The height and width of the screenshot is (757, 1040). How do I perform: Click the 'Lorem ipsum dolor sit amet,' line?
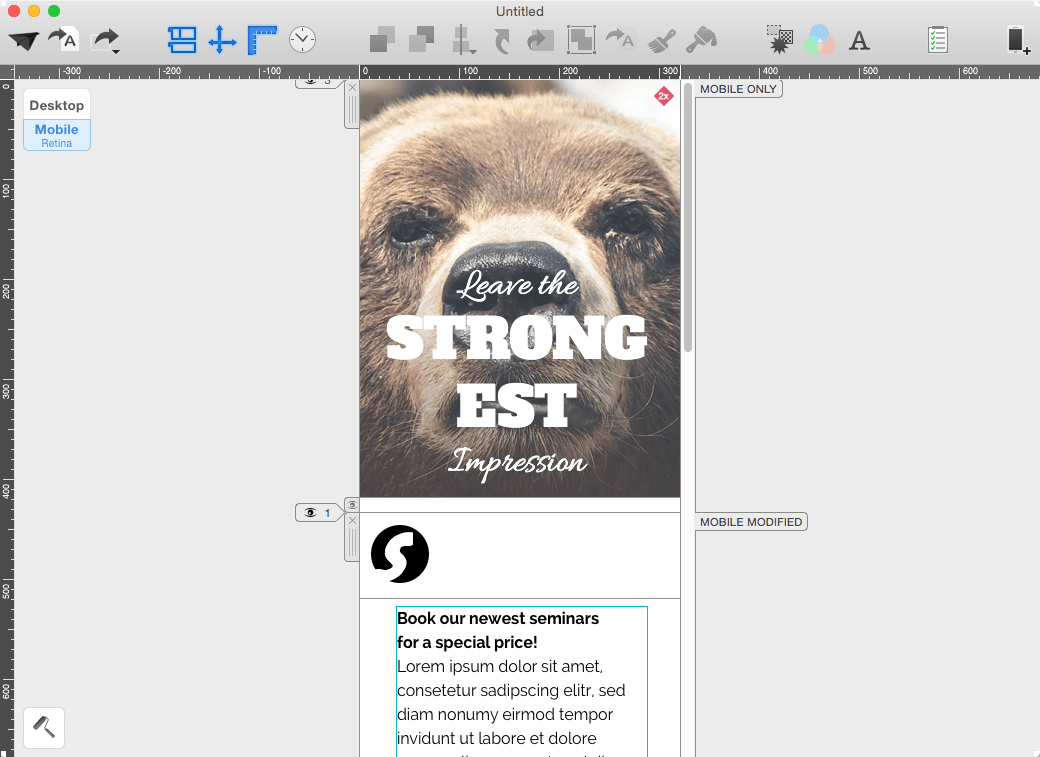click(x=500, y=666)
